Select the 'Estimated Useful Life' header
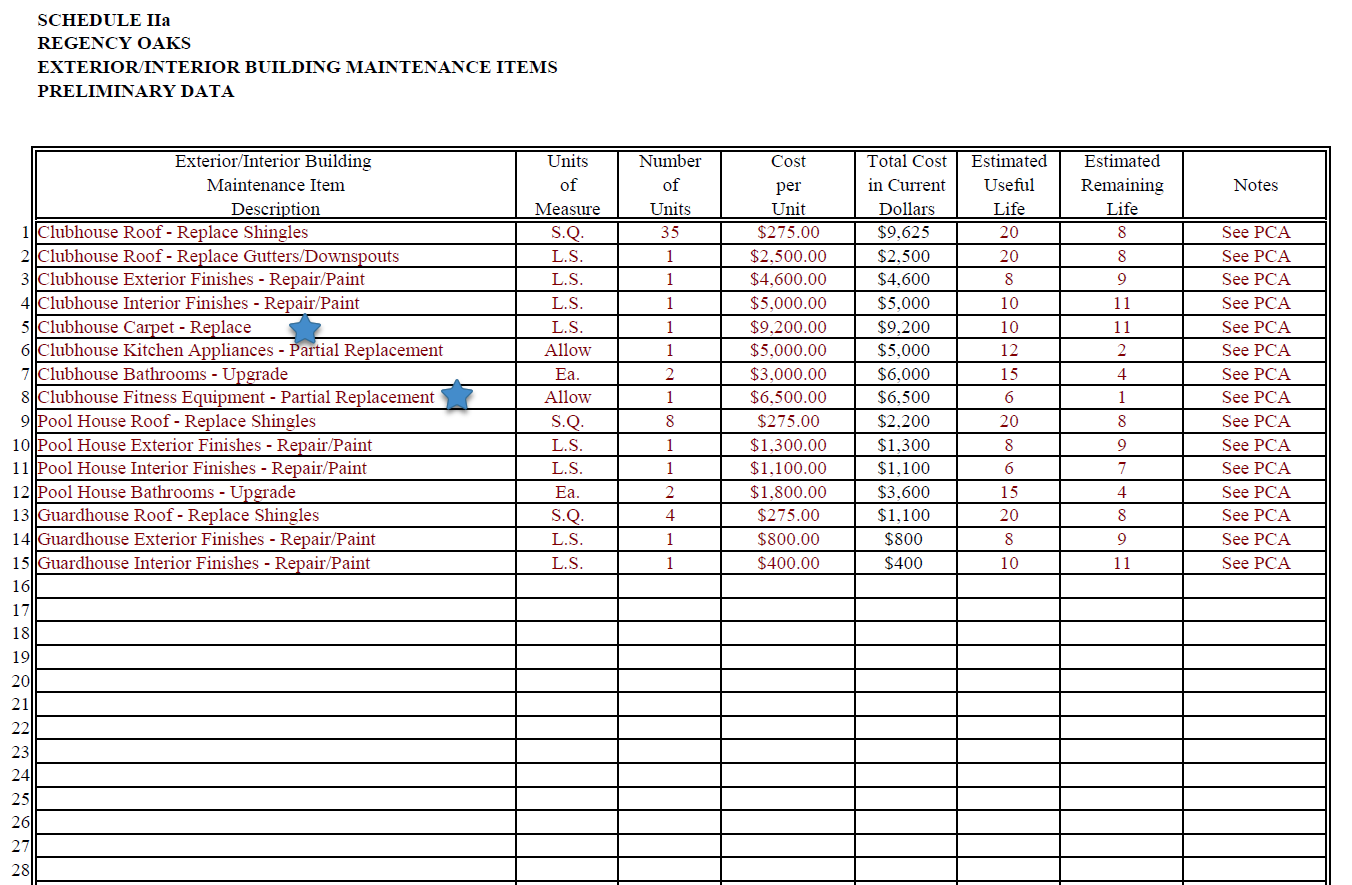The image size is (1352, 885). pos(1009,185)
